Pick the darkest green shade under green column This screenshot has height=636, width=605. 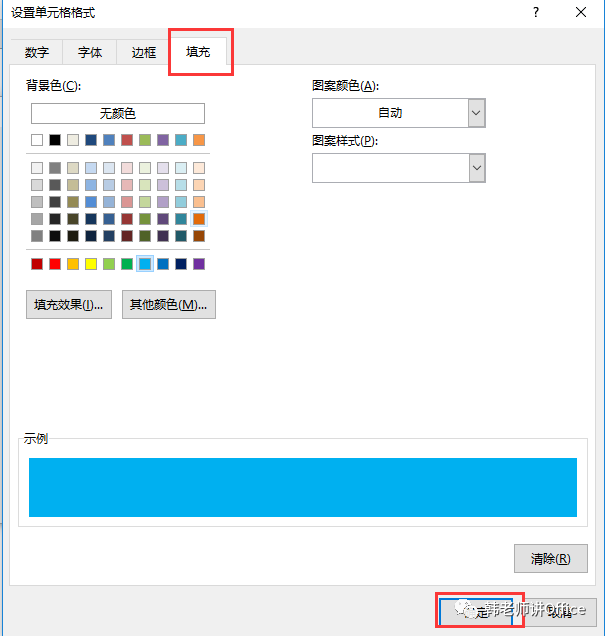pos(145,236)
